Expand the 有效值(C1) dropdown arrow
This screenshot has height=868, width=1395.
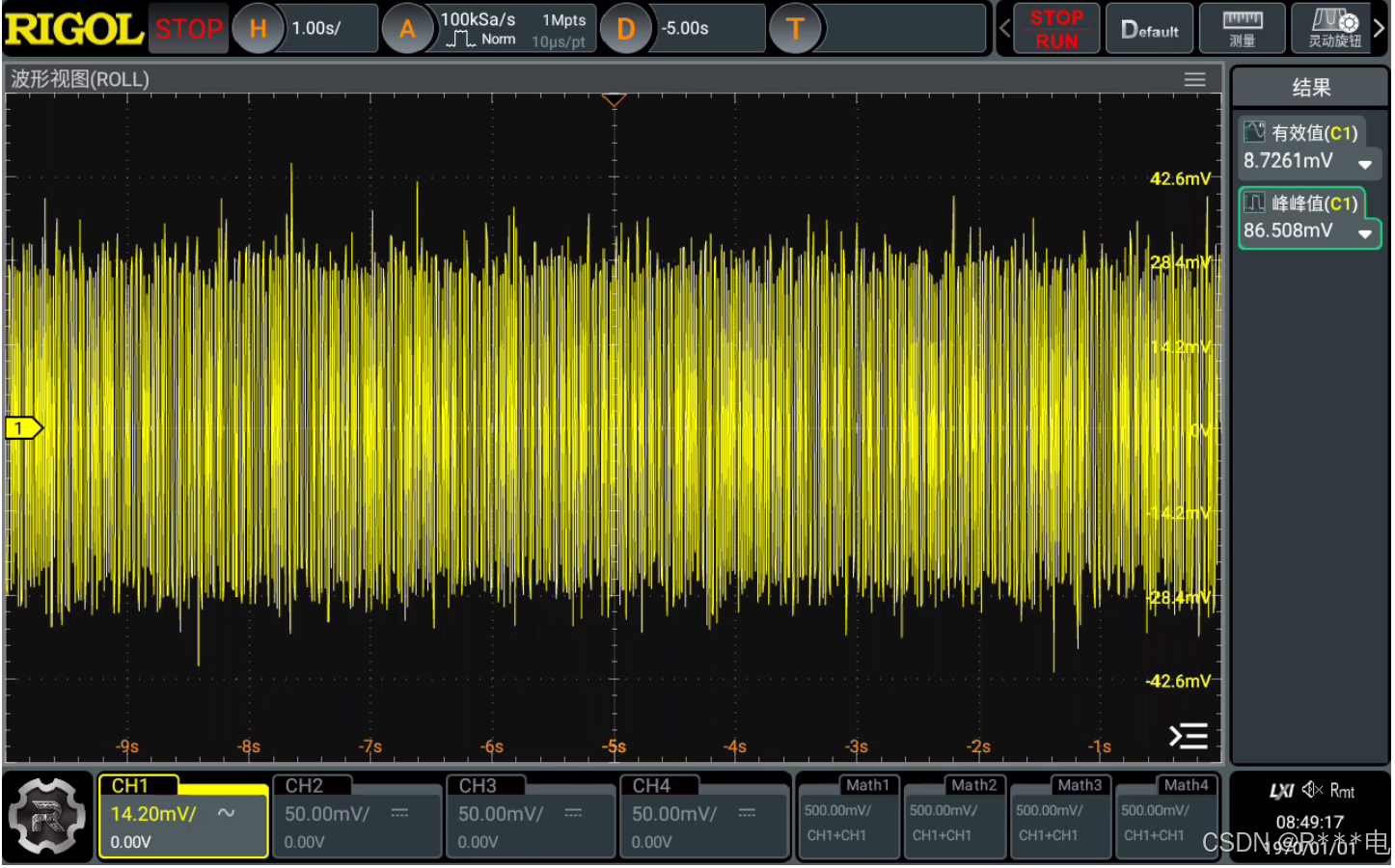tap(1364, 164)
